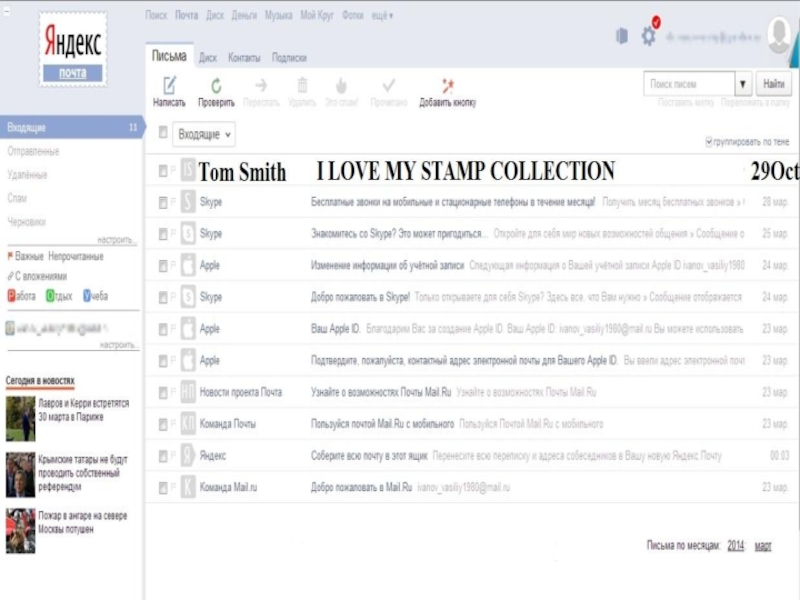This screenshot has width=800, height=600.
Task: Tick the checkbox for Яндекс email
Action: pos(163,456)
